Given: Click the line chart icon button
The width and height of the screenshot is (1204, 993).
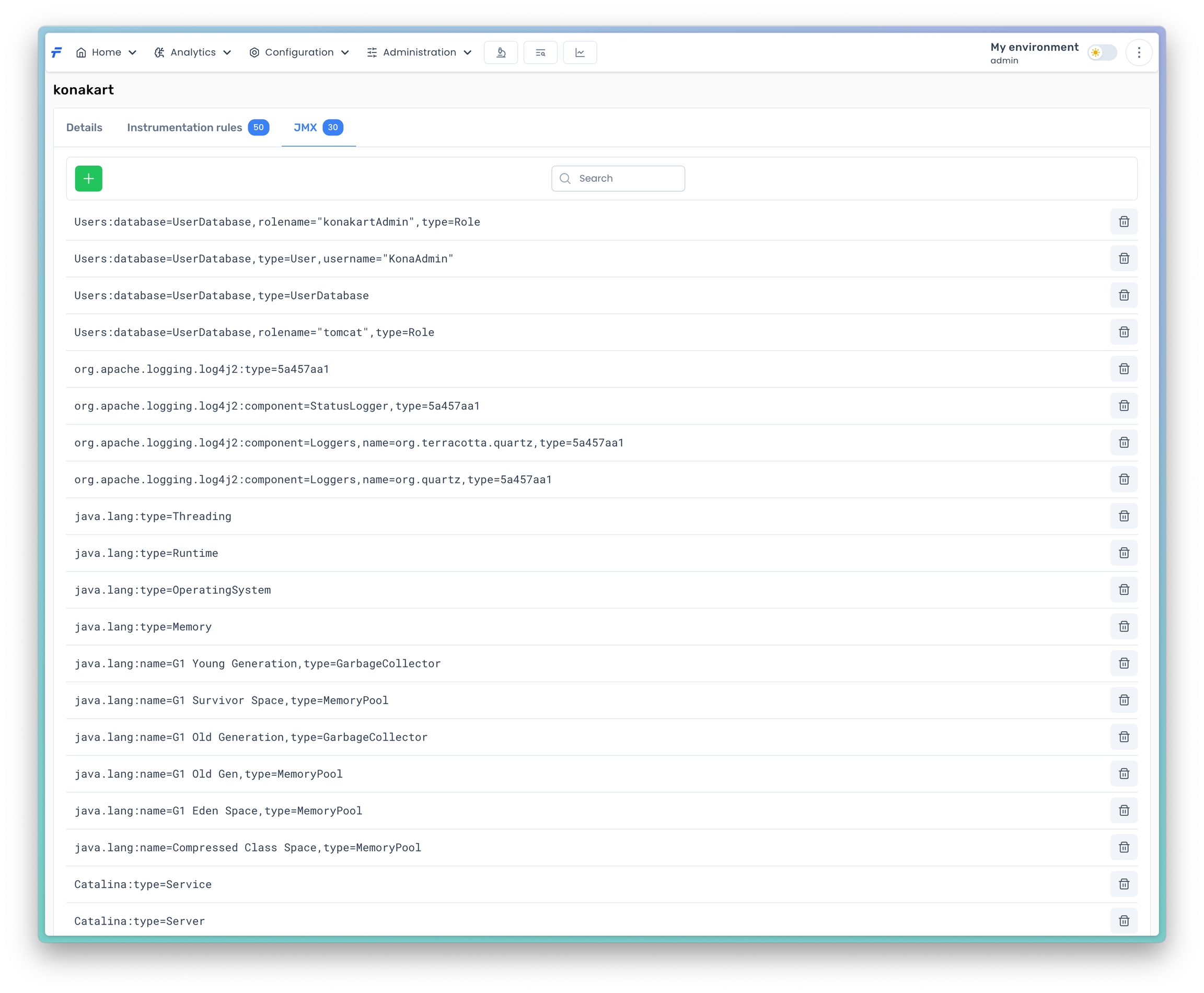Looking at the screenshot, I should [580, 53].
